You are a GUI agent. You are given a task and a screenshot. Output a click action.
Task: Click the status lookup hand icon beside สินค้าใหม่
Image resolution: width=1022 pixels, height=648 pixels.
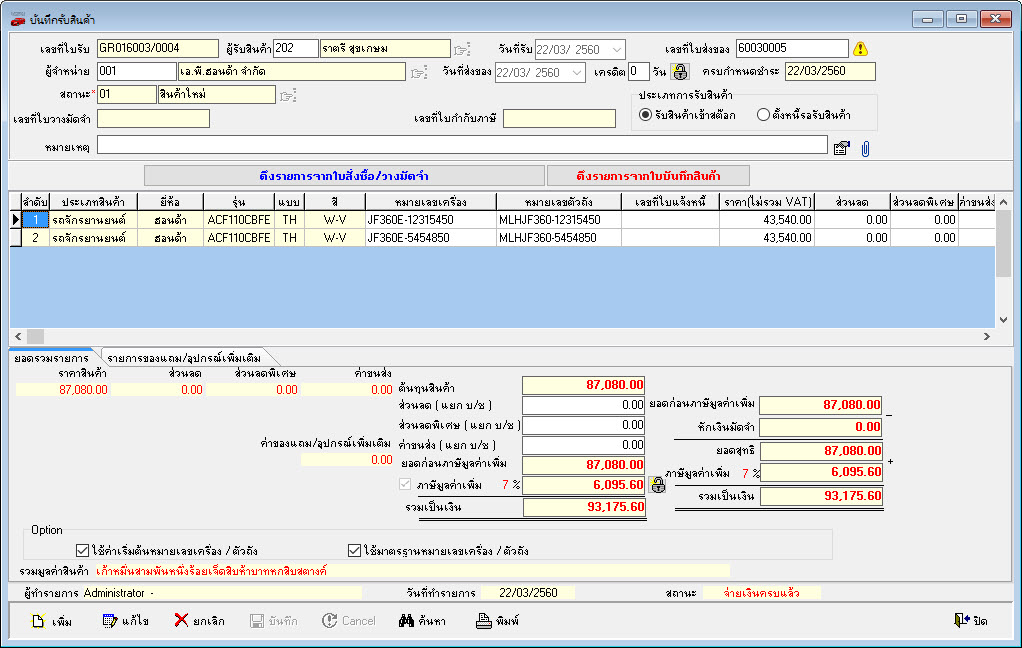pyautogui.click(x=288, y=96)
